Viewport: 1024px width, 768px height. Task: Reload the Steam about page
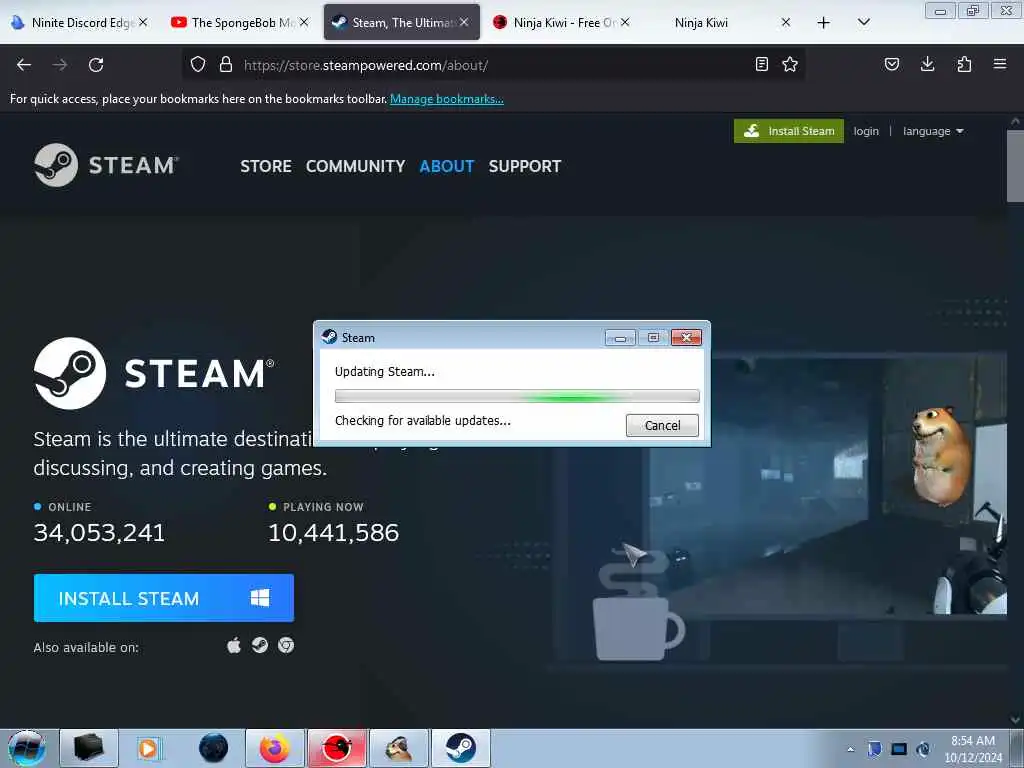(x=96, y=65)
